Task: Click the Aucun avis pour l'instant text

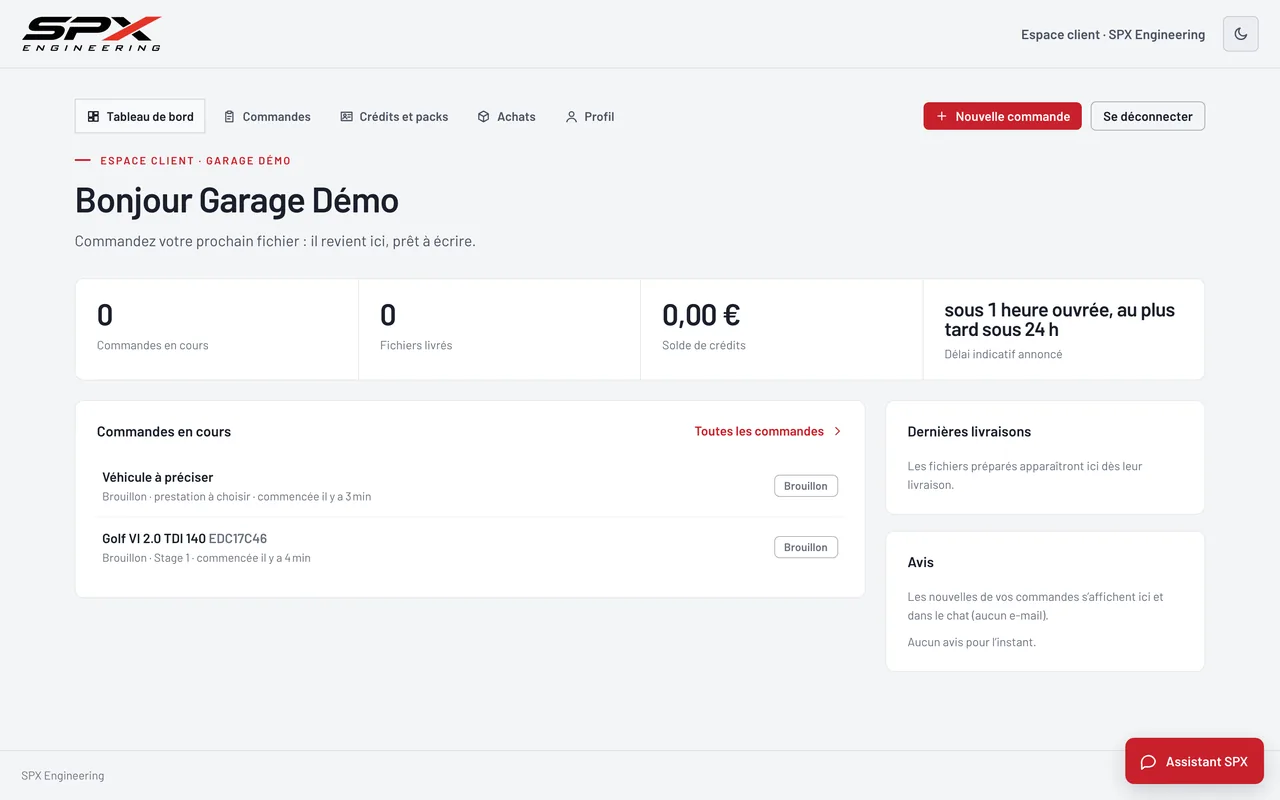Action: coord(972,642)
